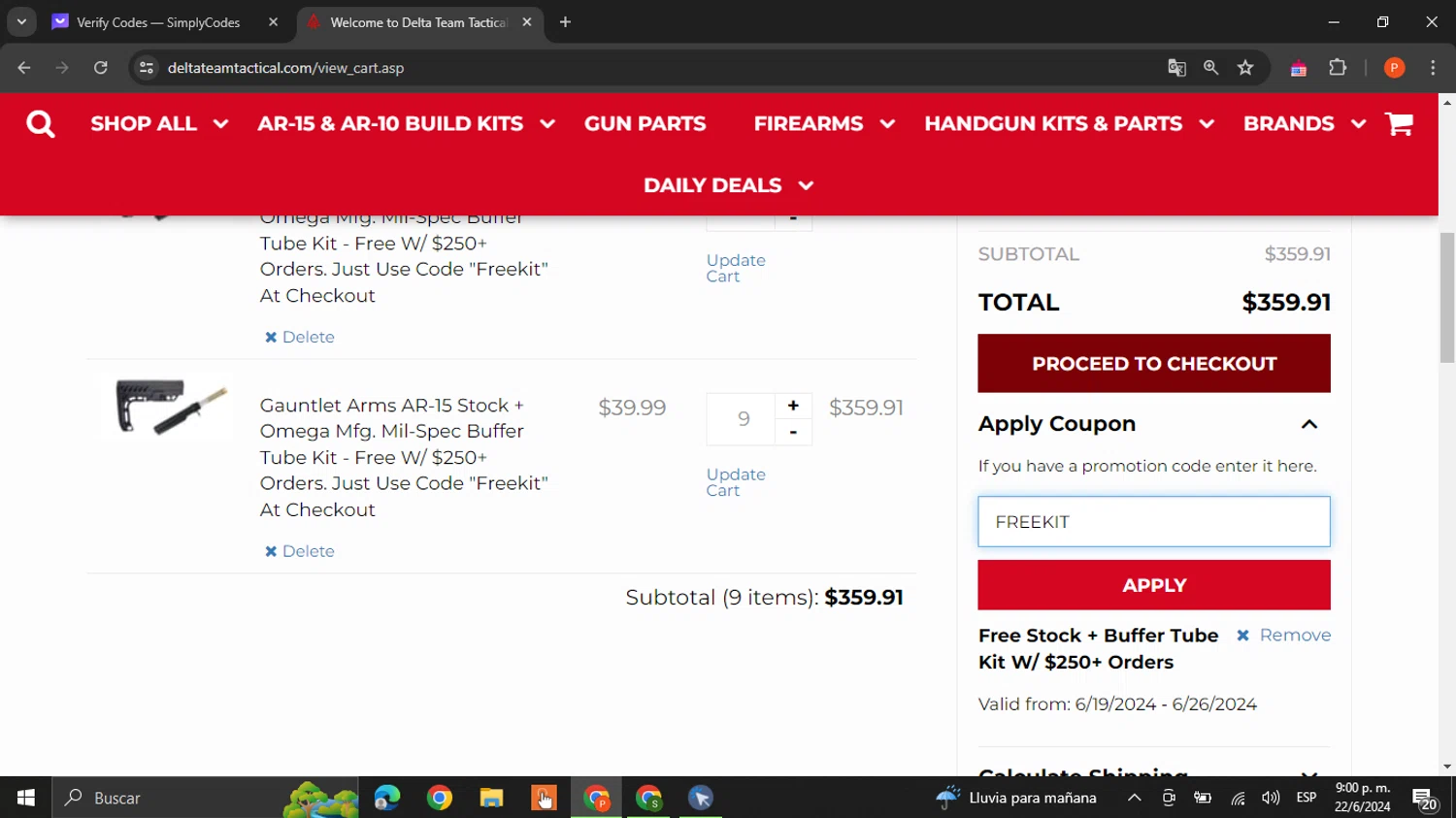Expand the FIREARMS menu chevron
1456x818 pixels.
pos(887,124)
